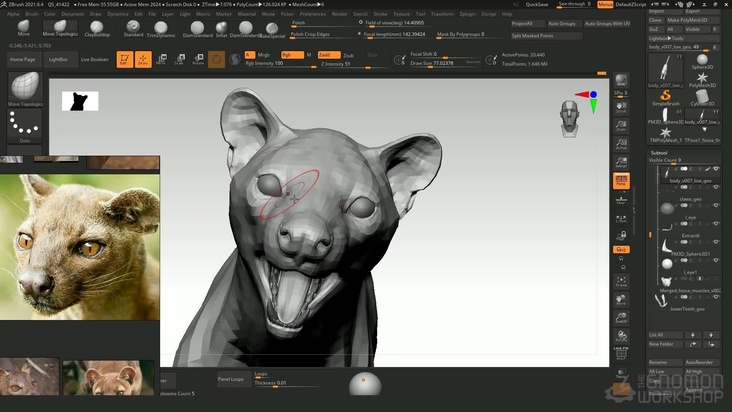
Task: Click the Rotate transform icon
Action: click(x=198, y=60)
